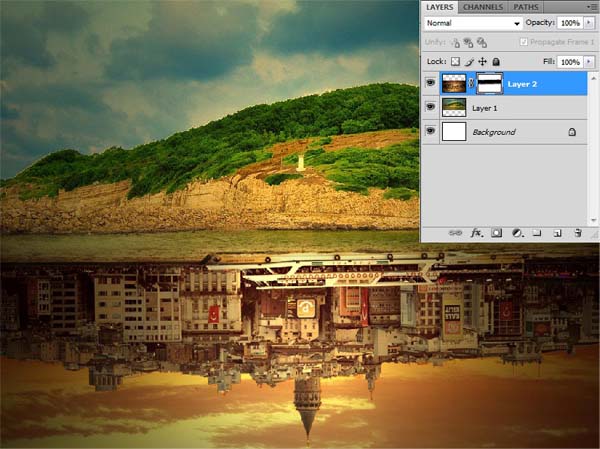Open the Normal blend mode dropdown
The width and height of the screenshot is (600, 449).
pyautogui.click(x=473, y=23)
